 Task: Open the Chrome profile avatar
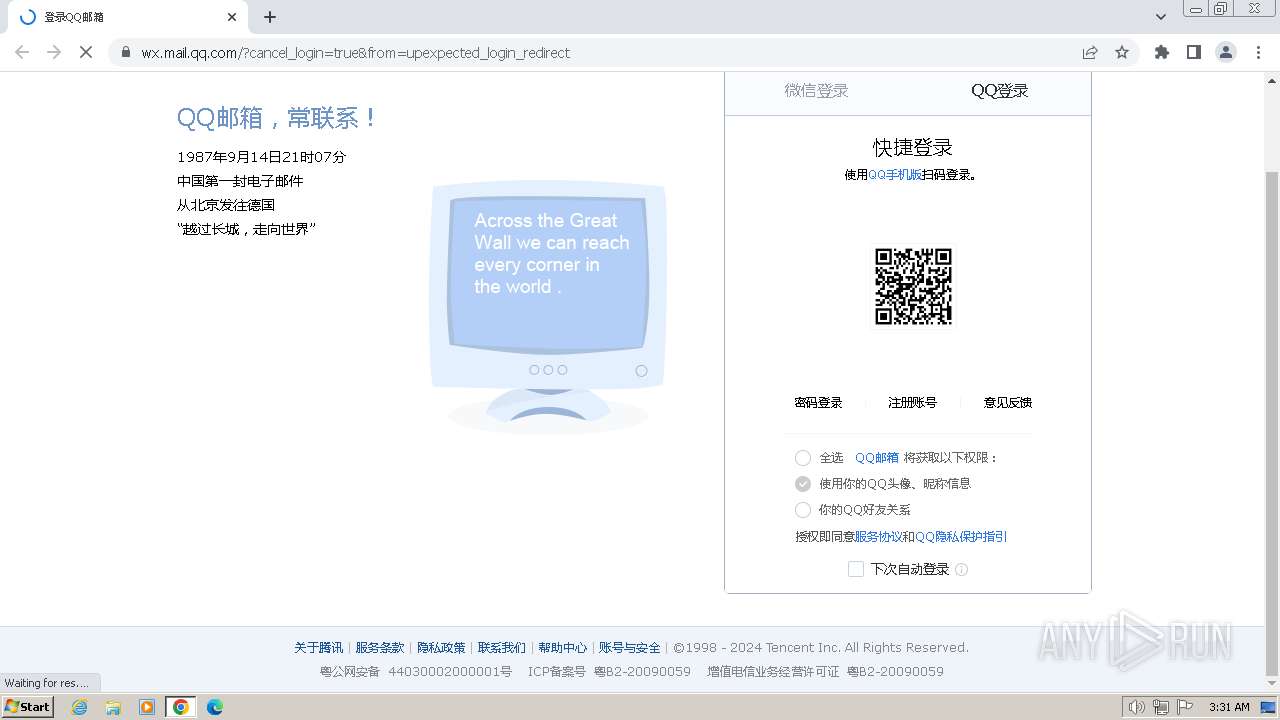tap(1226, 52)
